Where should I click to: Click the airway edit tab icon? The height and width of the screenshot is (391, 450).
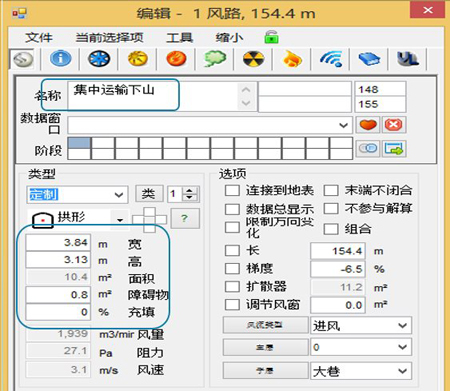[x=23, y=59]
